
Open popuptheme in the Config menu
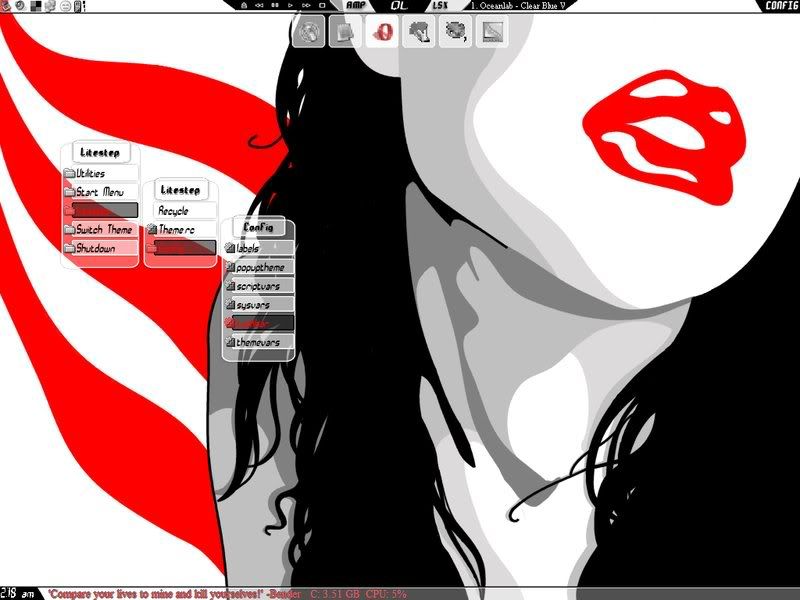tap(259, 267)
